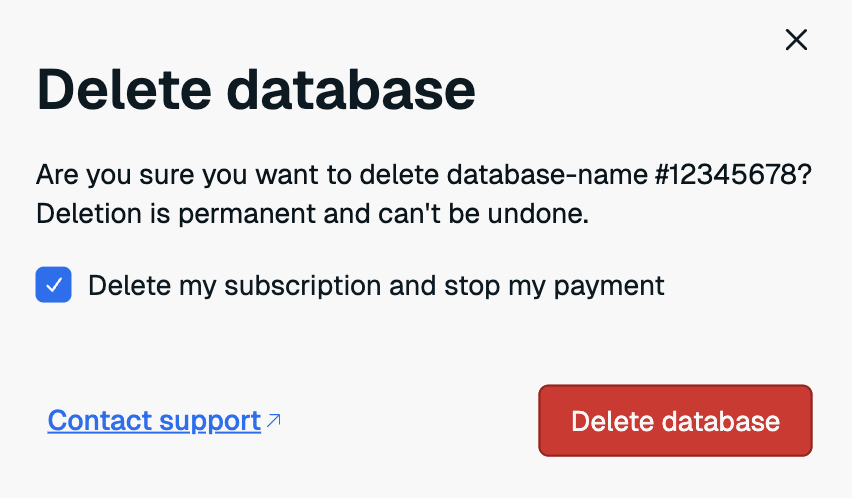
Task: Click the external link arrow icon
Action: [x=273, y=421]
